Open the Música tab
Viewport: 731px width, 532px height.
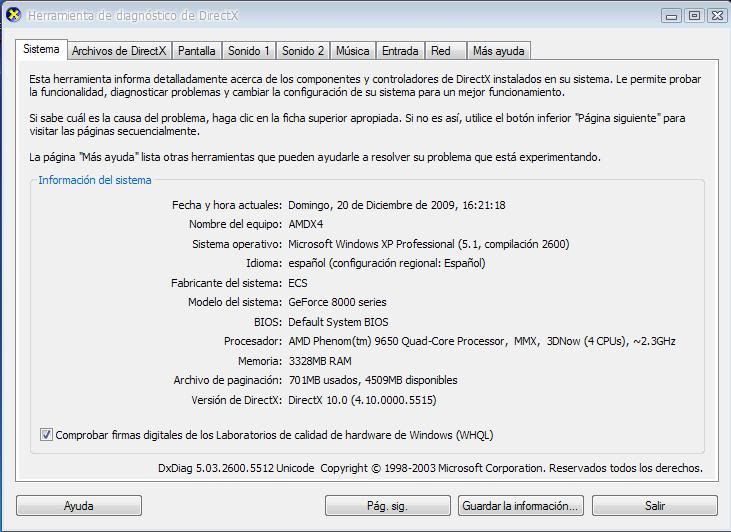(353, 51)
